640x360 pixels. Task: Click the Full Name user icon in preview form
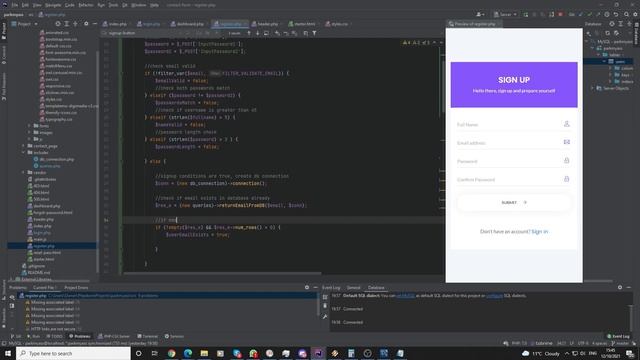coord(567,124)
